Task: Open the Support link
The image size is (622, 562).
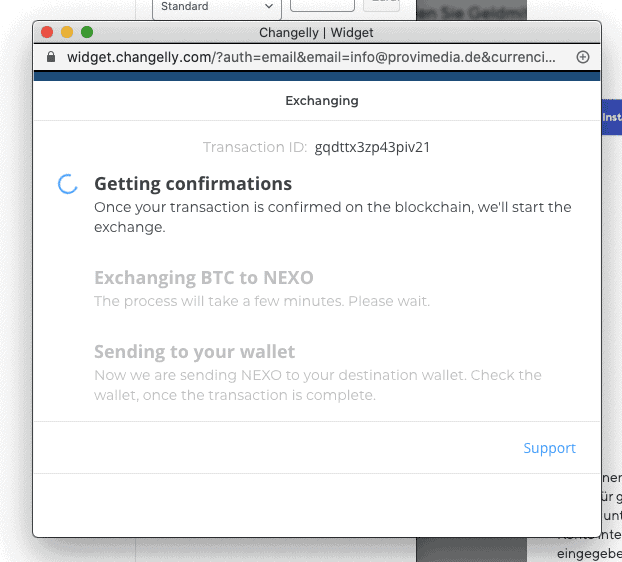Action: click(549, 448)
